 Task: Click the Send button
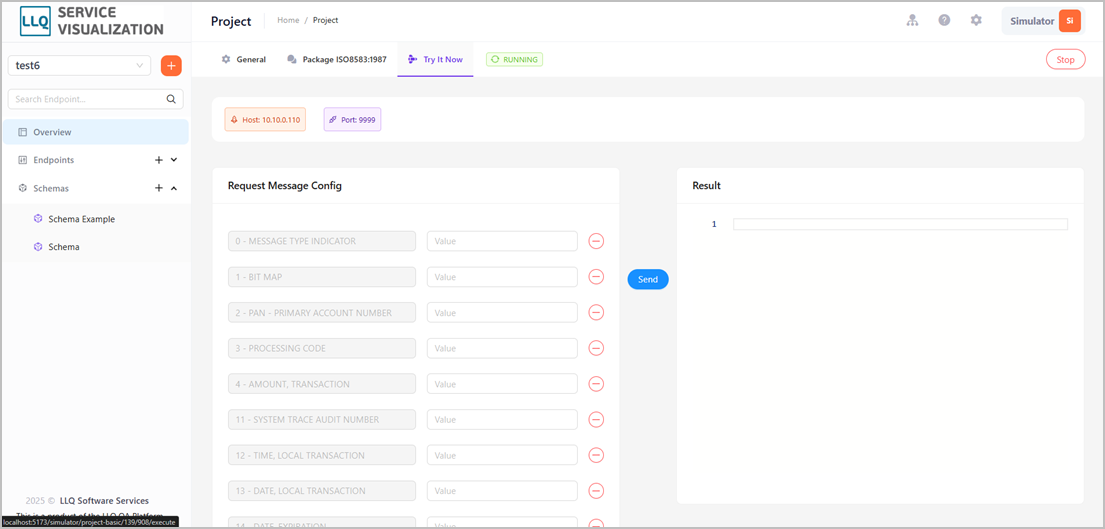coord(648,280)
